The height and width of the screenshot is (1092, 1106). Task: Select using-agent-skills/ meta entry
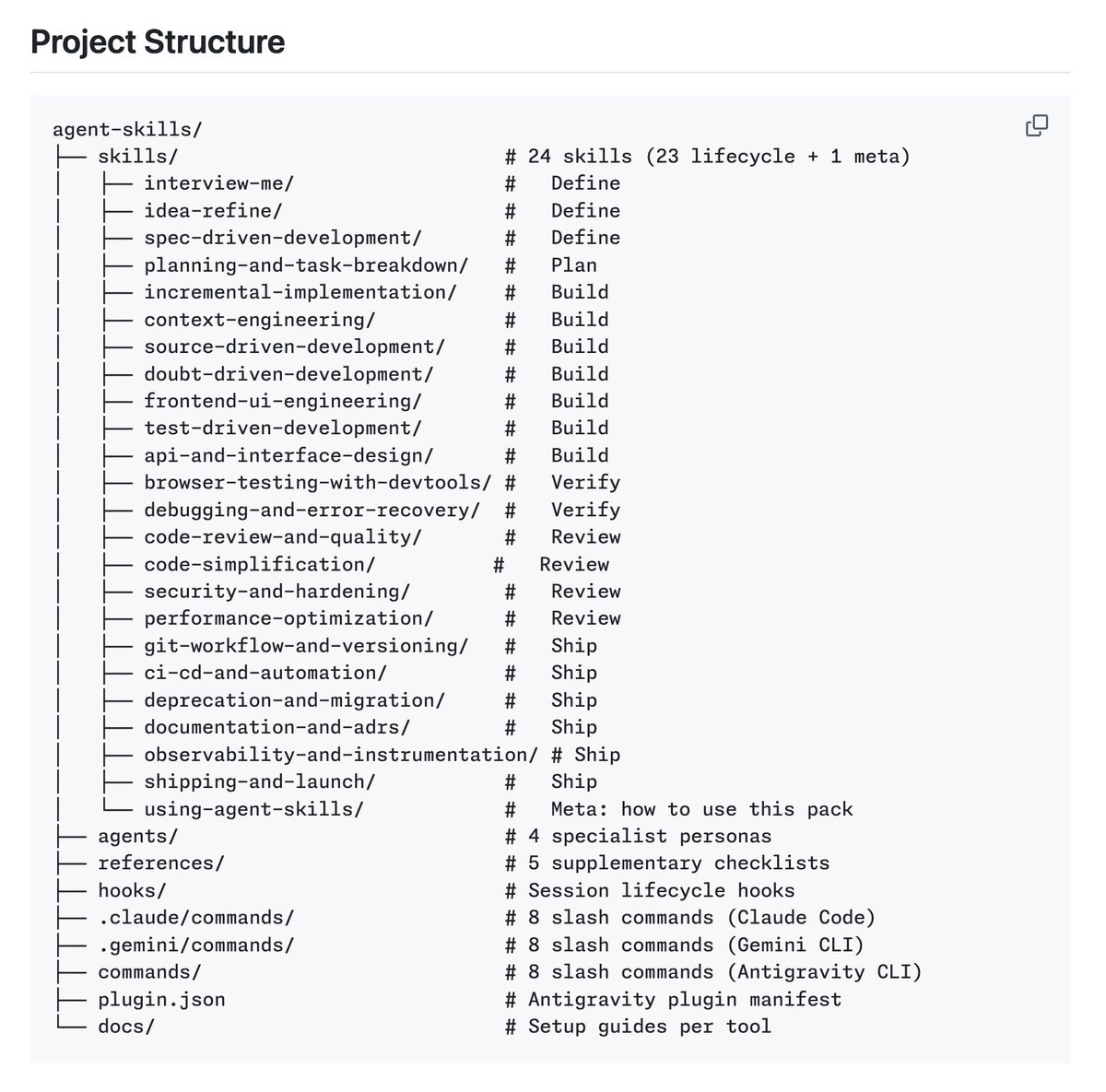[254, 809]
